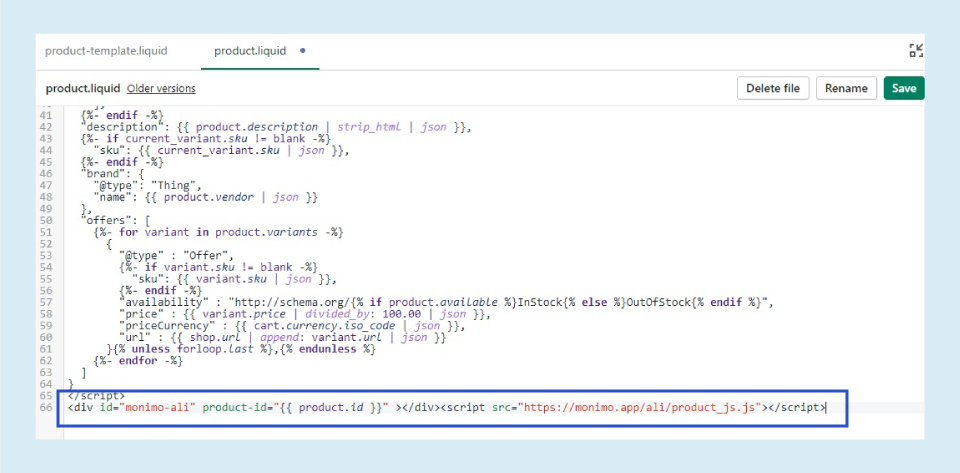Click the "monimo-ali" id string
Viewport: 960px width, 473px height.
tap(146, 407)
